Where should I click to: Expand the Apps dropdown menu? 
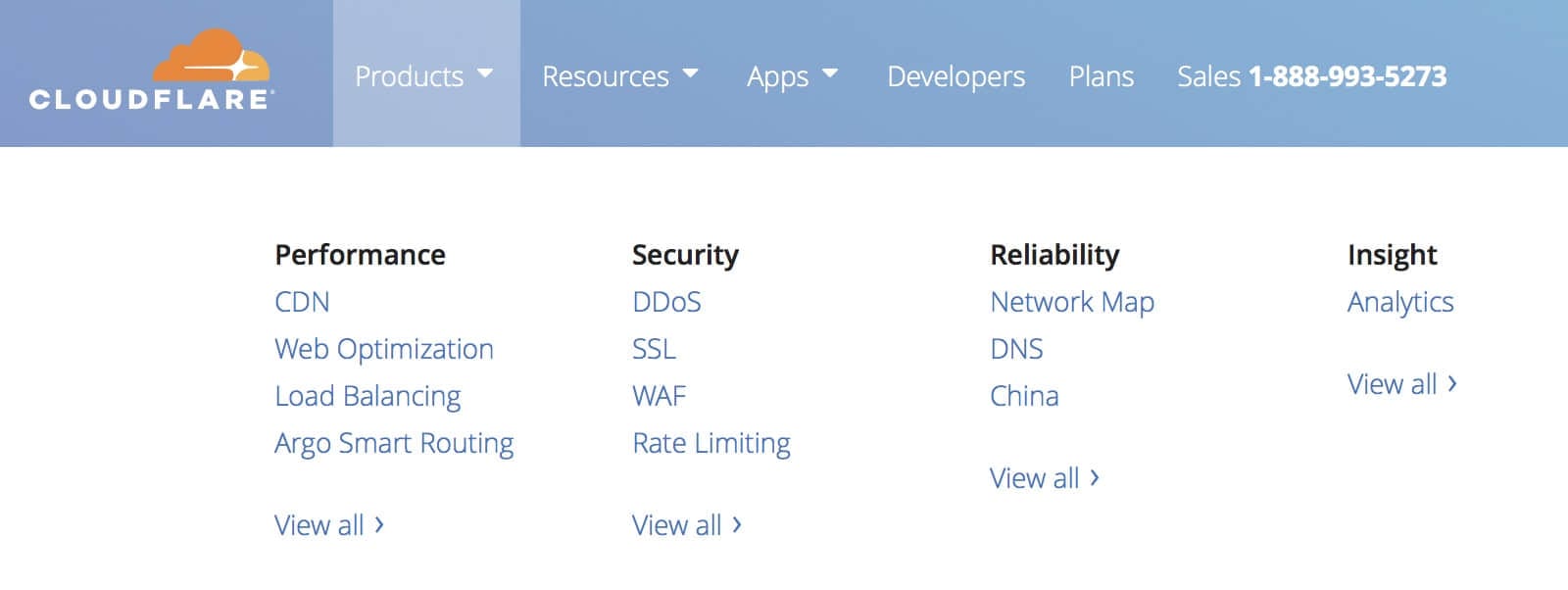pos(792,76)
